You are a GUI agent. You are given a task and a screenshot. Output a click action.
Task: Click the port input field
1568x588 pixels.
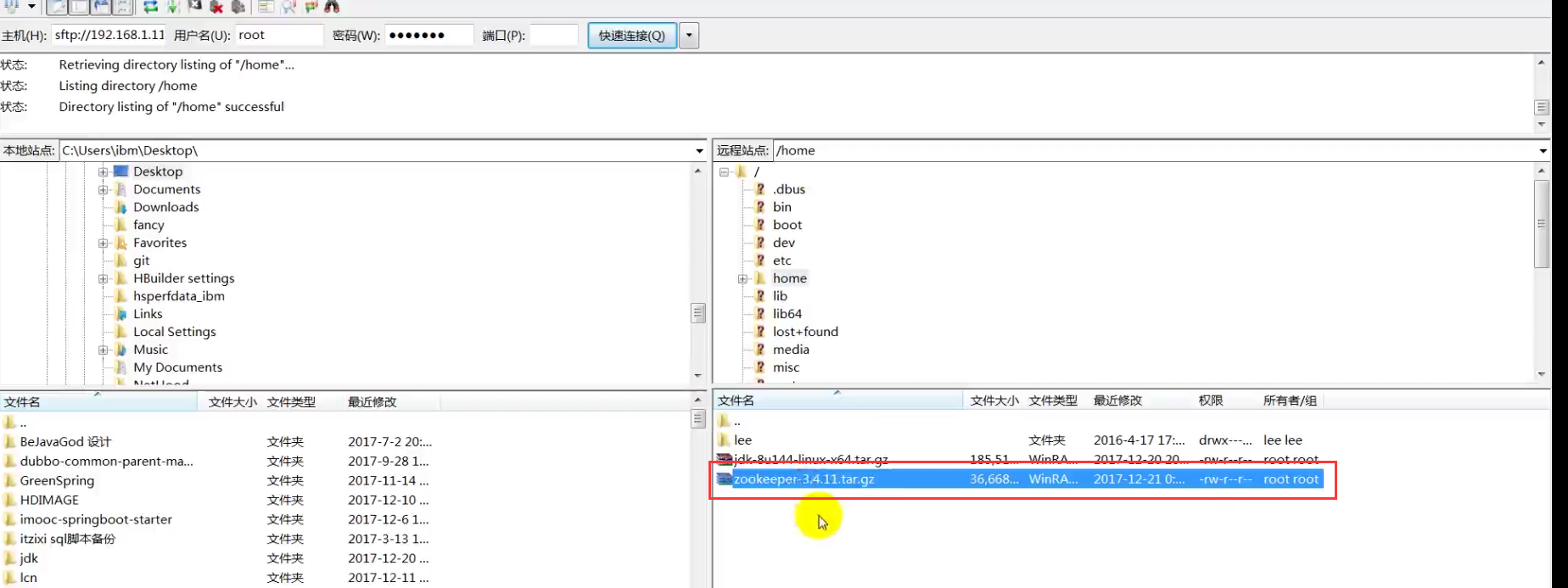click(554, 35)
